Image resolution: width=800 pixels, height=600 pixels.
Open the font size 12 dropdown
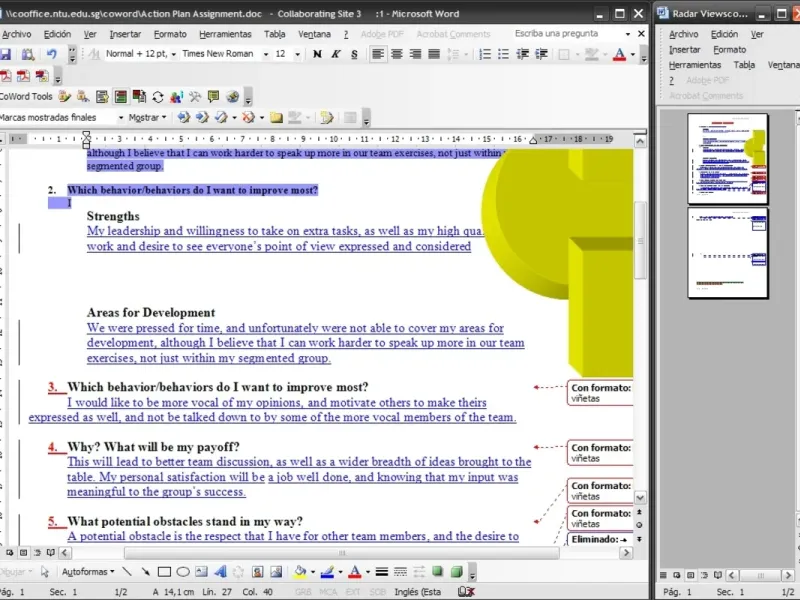(x=296, y=54)
